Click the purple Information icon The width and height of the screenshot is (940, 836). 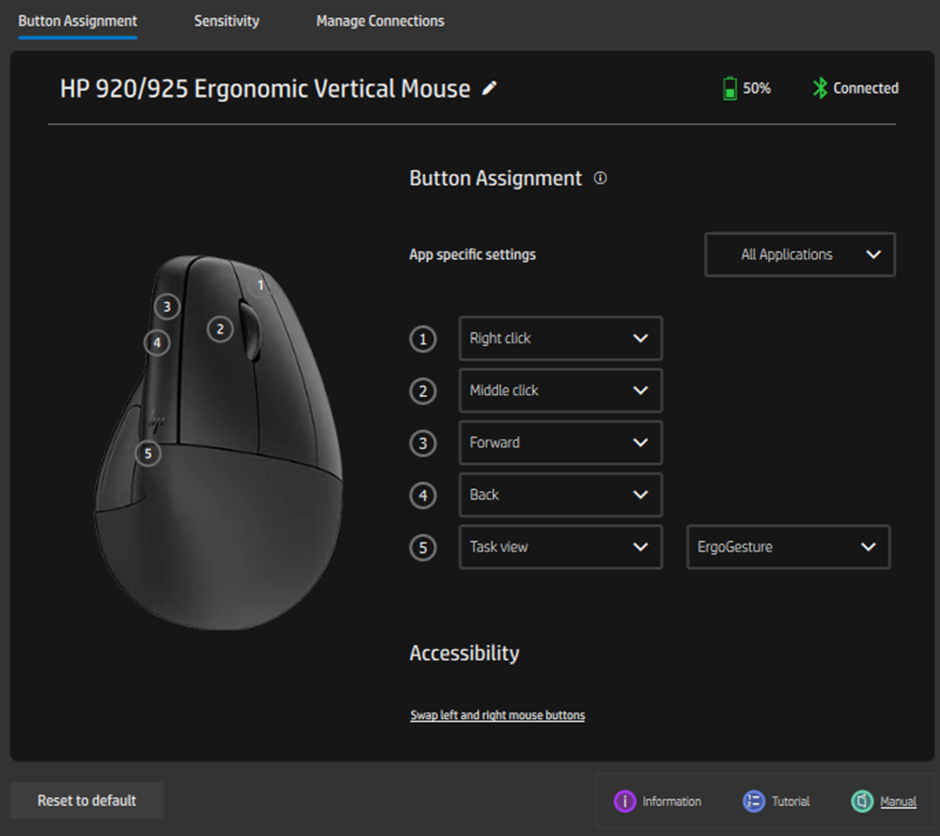[x=625, y=801]
